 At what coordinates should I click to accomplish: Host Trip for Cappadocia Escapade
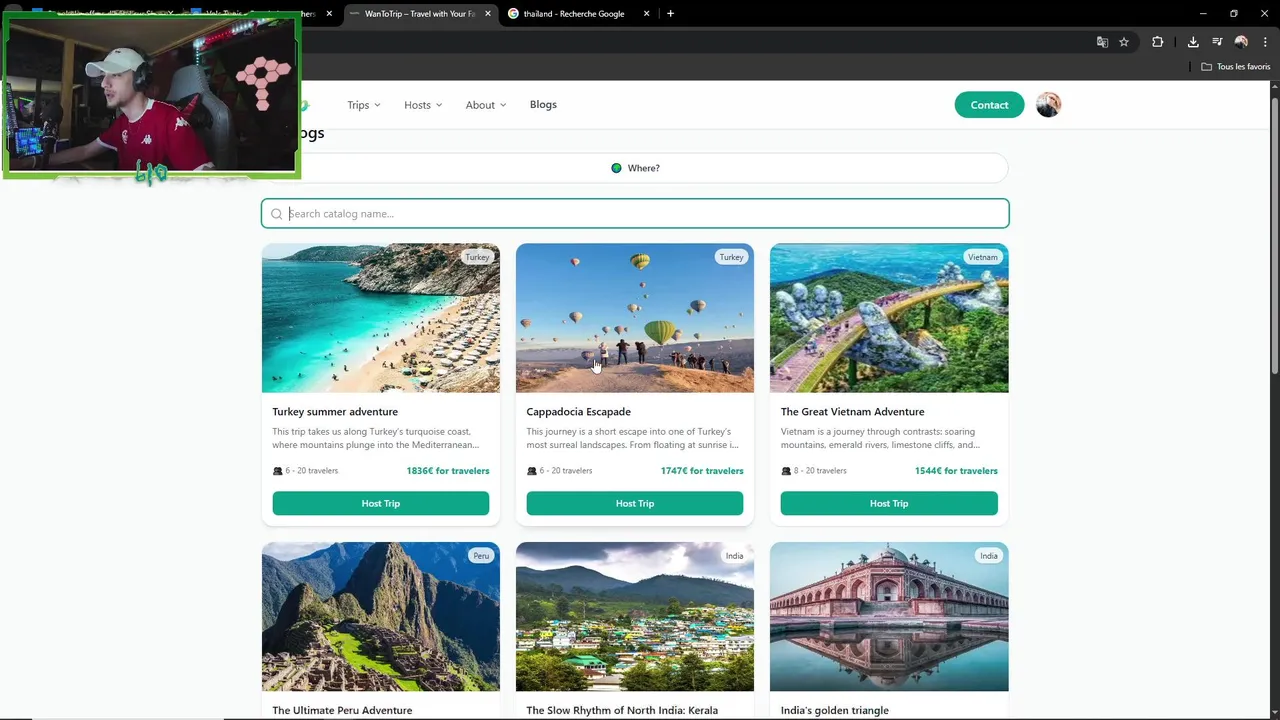[635, 503]
